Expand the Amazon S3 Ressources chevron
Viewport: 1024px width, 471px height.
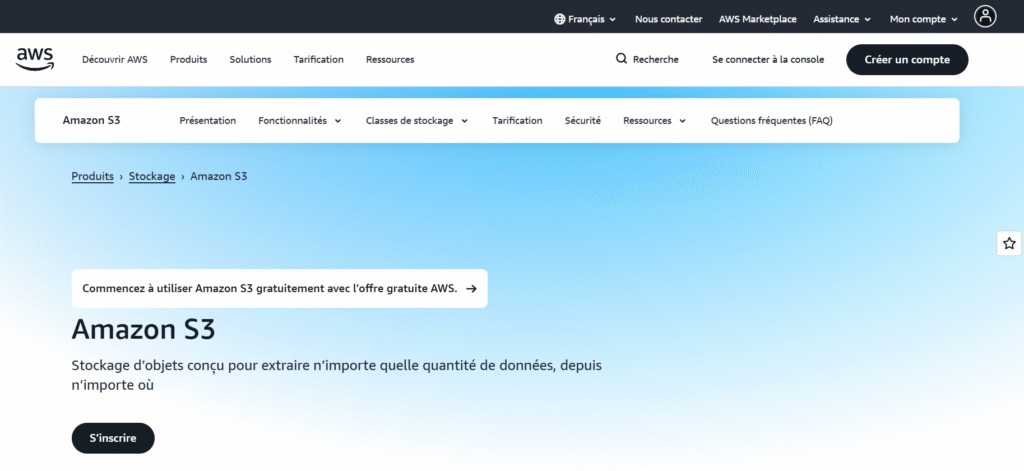click(682, 121)
